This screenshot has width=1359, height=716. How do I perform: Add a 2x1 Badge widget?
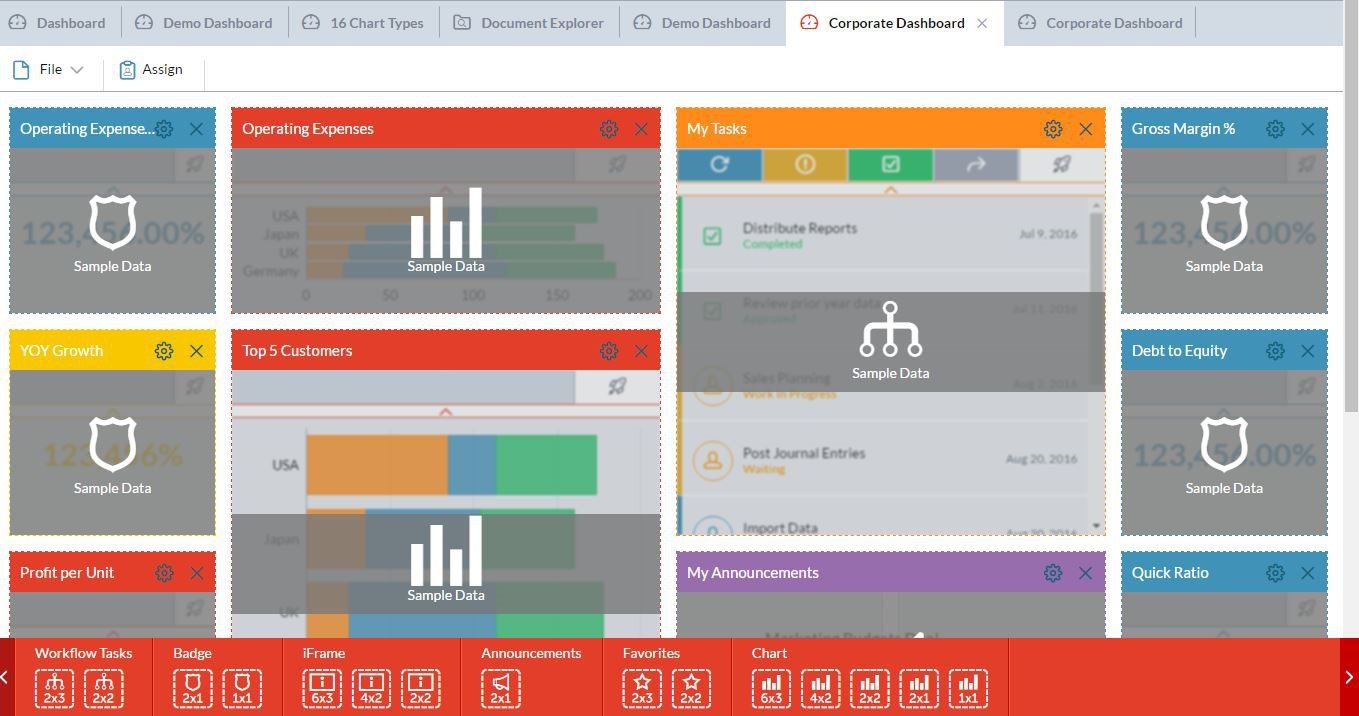192,687
